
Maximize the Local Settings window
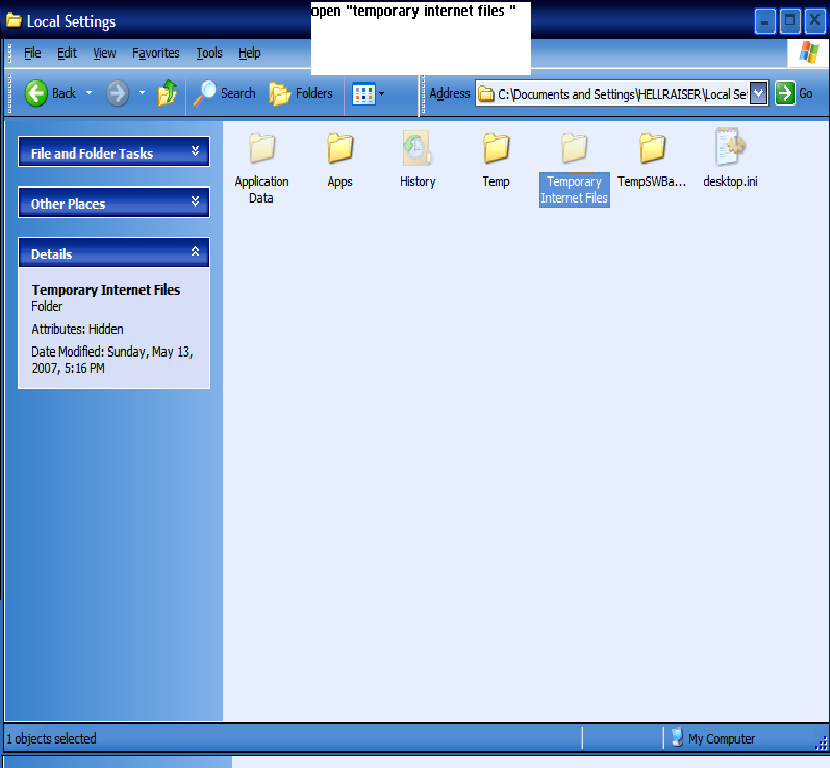(790, 21)
